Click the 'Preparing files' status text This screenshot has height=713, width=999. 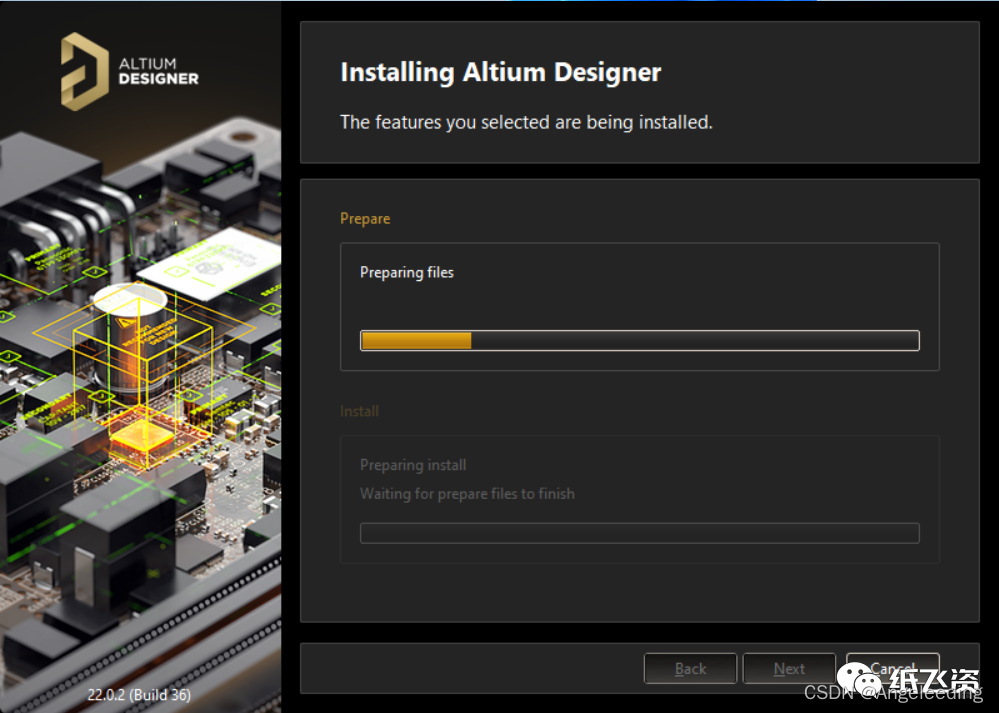point(407,272)
